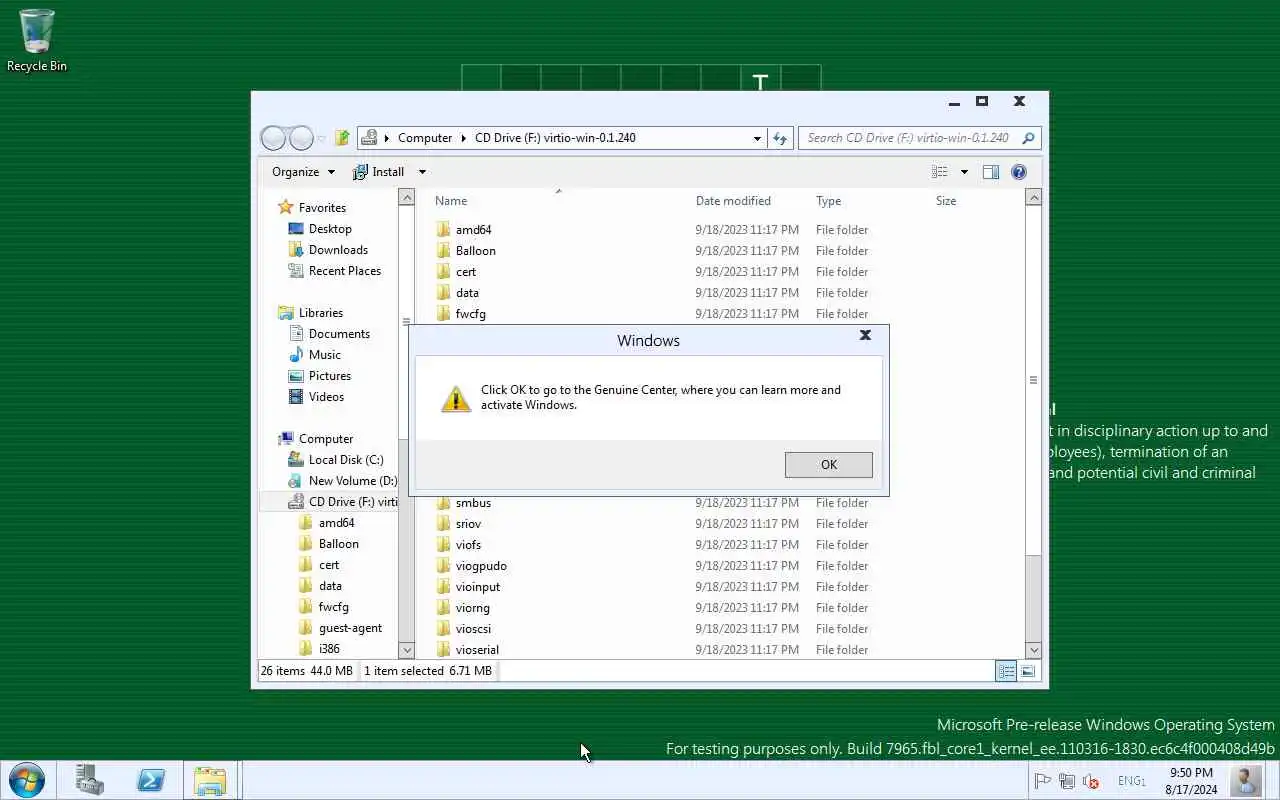The image size is (1280, 800).
Task: Click OK in the Windows activation dialog
Action: (x=828, y=464)
